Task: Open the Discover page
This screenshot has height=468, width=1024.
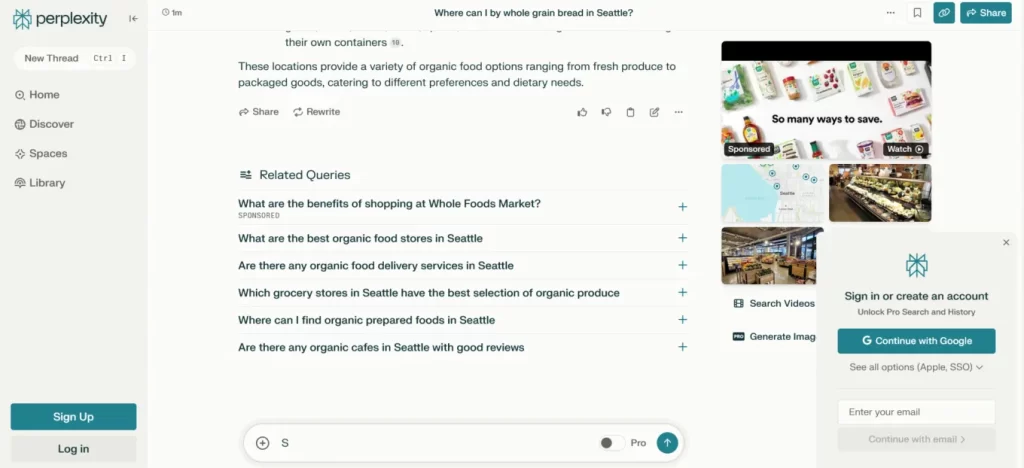Action: tap(50, 124)
